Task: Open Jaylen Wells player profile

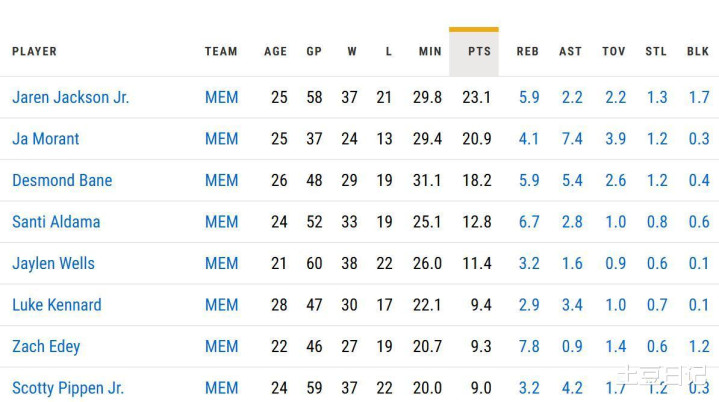Action: click(x=53, y=263)
